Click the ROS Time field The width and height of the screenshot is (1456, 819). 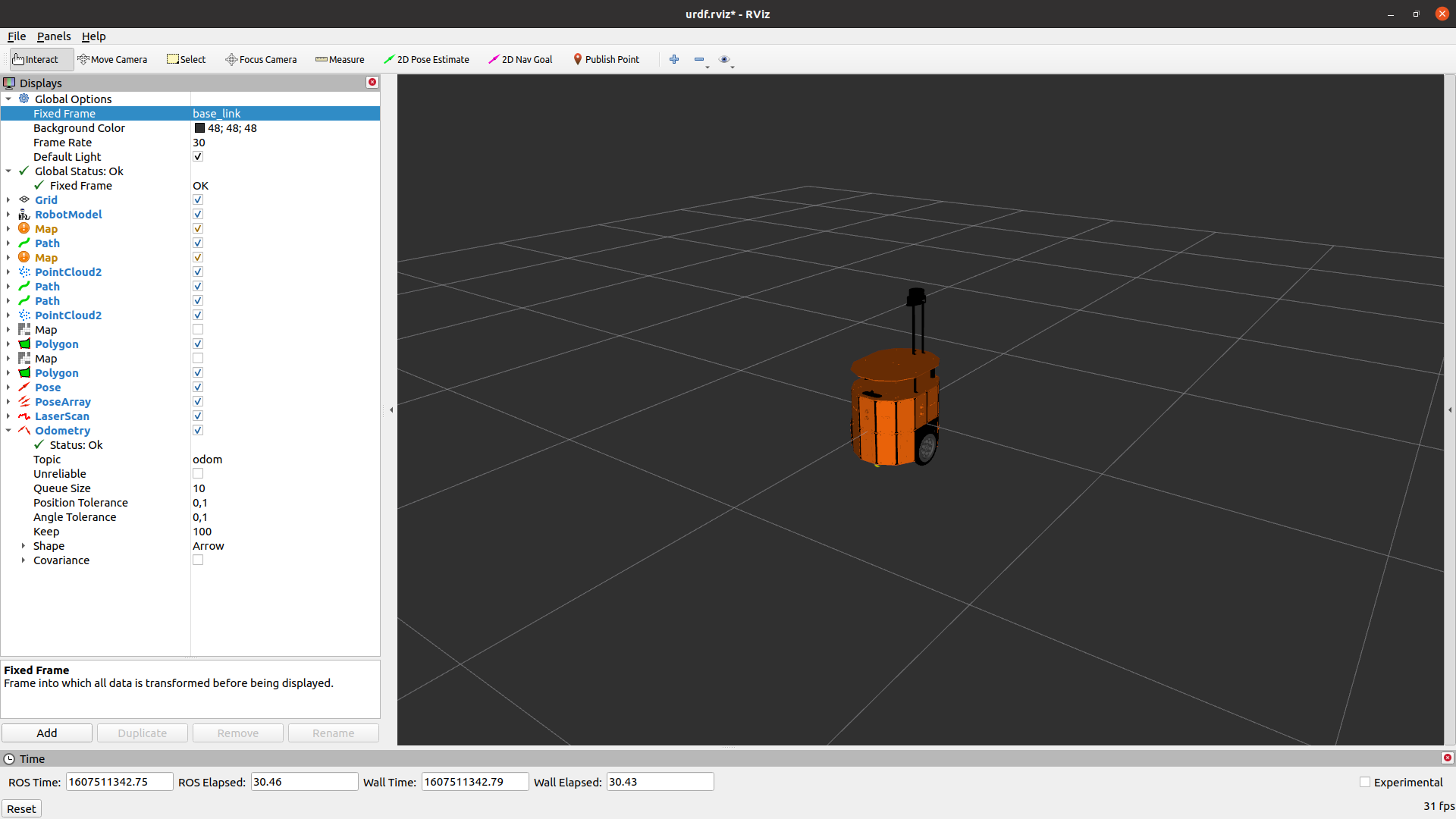pos(119,782)
